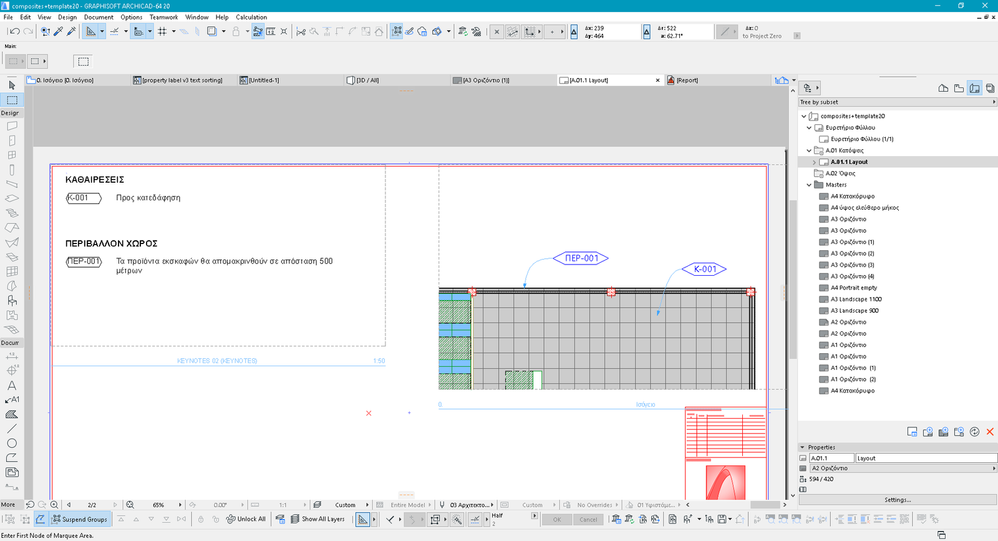The height and width of the screenshot is (541, 998).
Task: Select the Circle tool in toolbox
Action: [x=11, y=443]
